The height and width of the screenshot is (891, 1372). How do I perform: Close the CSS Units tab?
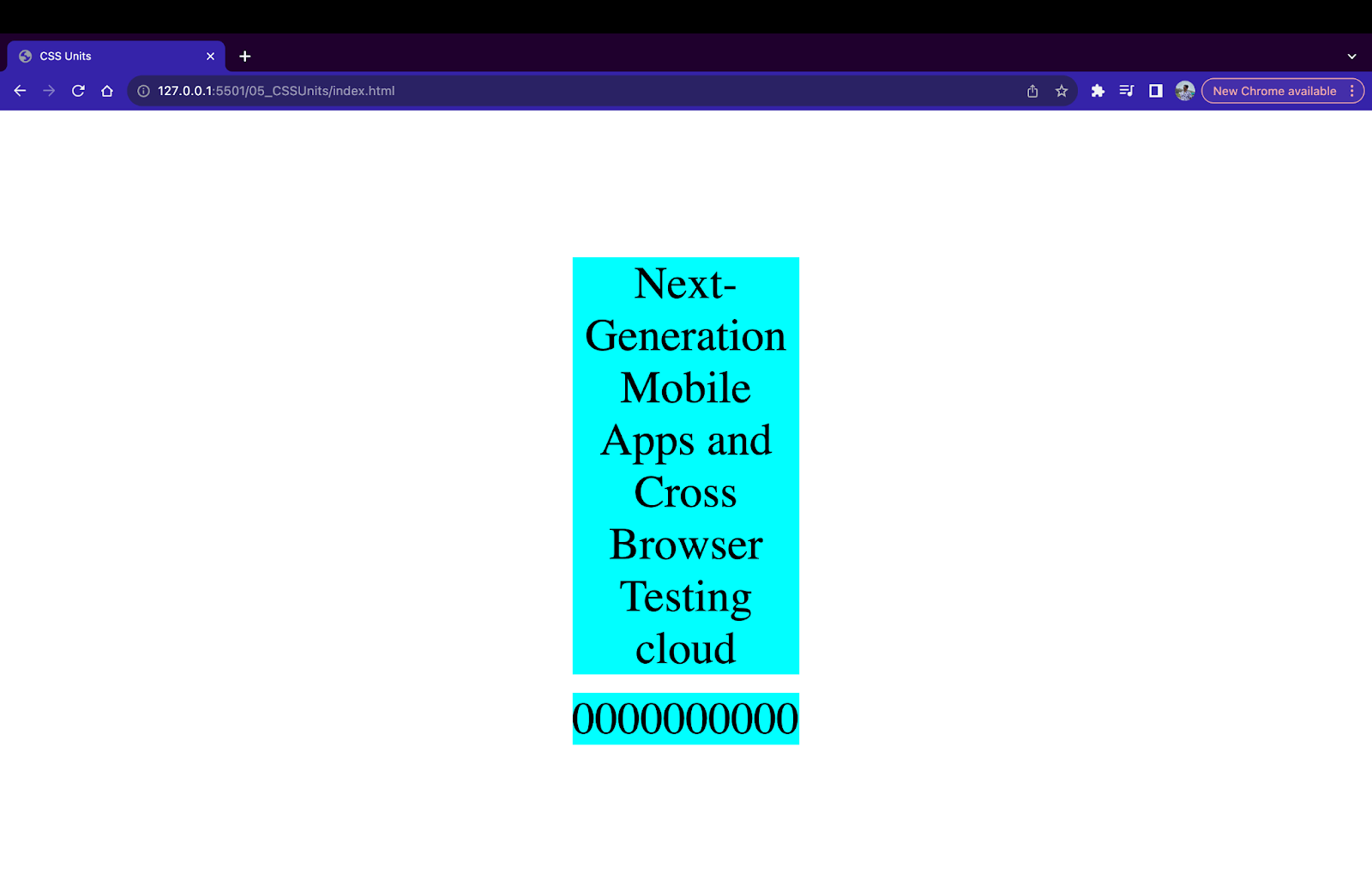click(210, 56)
